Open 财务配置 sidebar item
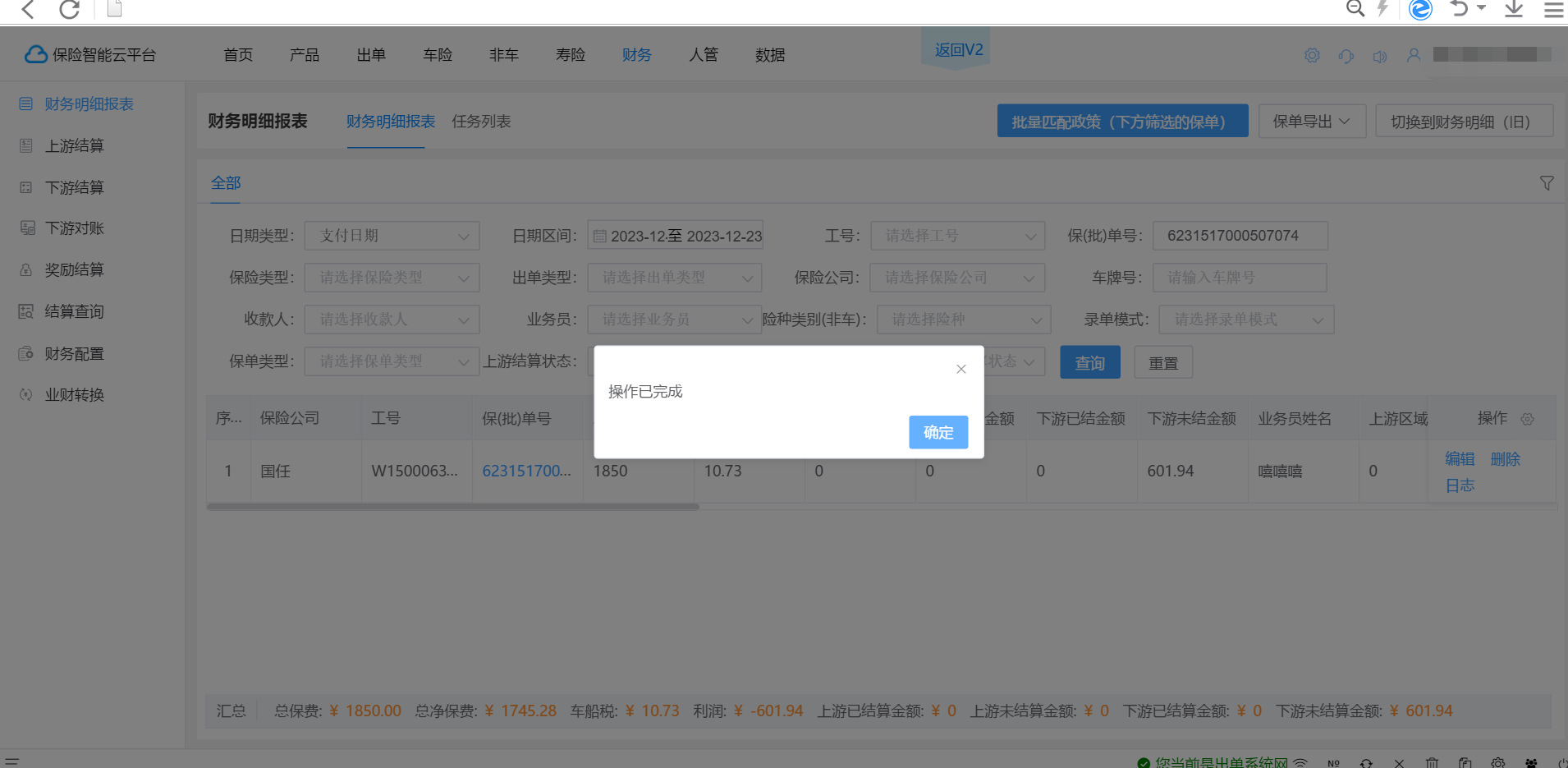Viewport: 1568px width, 768px height. click(75, 354)
